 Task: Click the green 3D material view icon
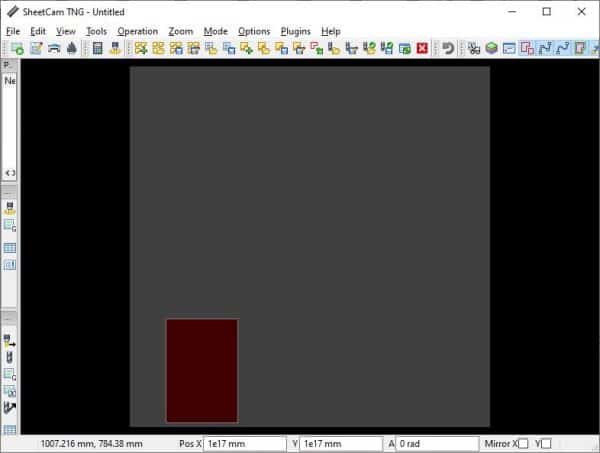pos(492,48)
